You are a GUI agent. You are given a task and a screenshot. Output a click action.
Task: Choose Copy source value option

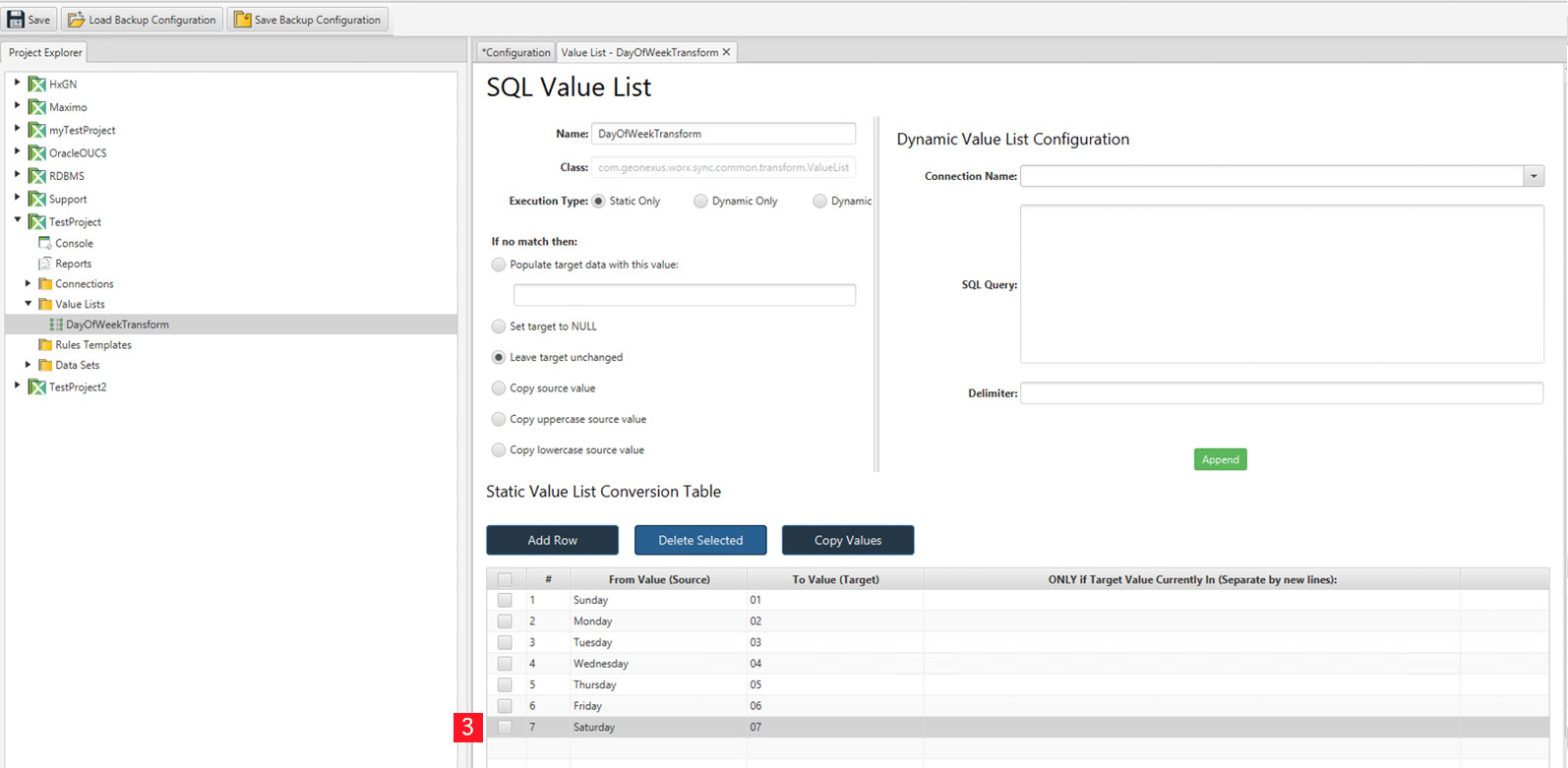point(499,388)
